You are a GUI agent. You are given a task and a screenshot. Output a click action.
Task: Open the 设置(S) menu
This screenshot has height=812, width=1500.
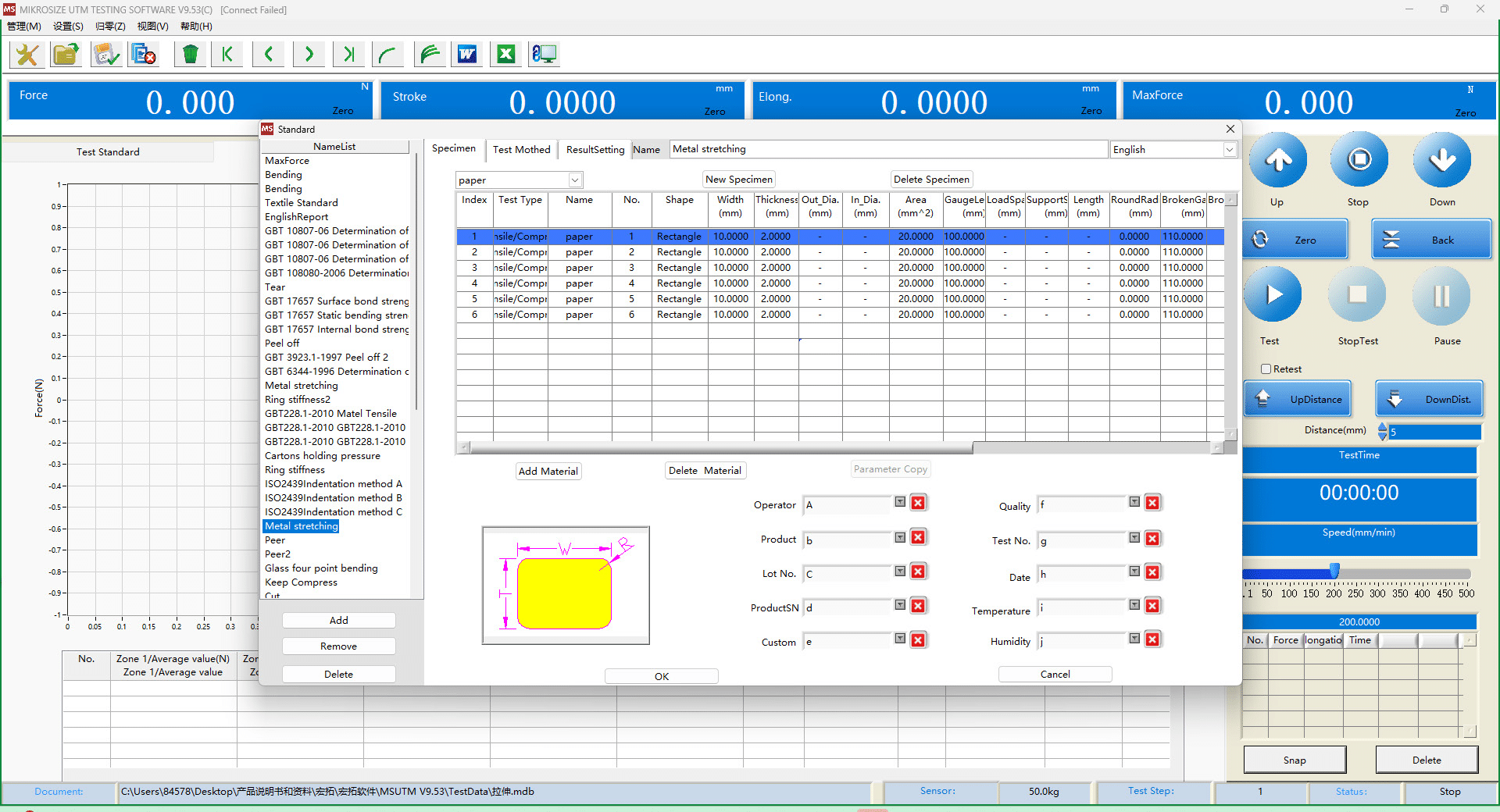[68, 26]
